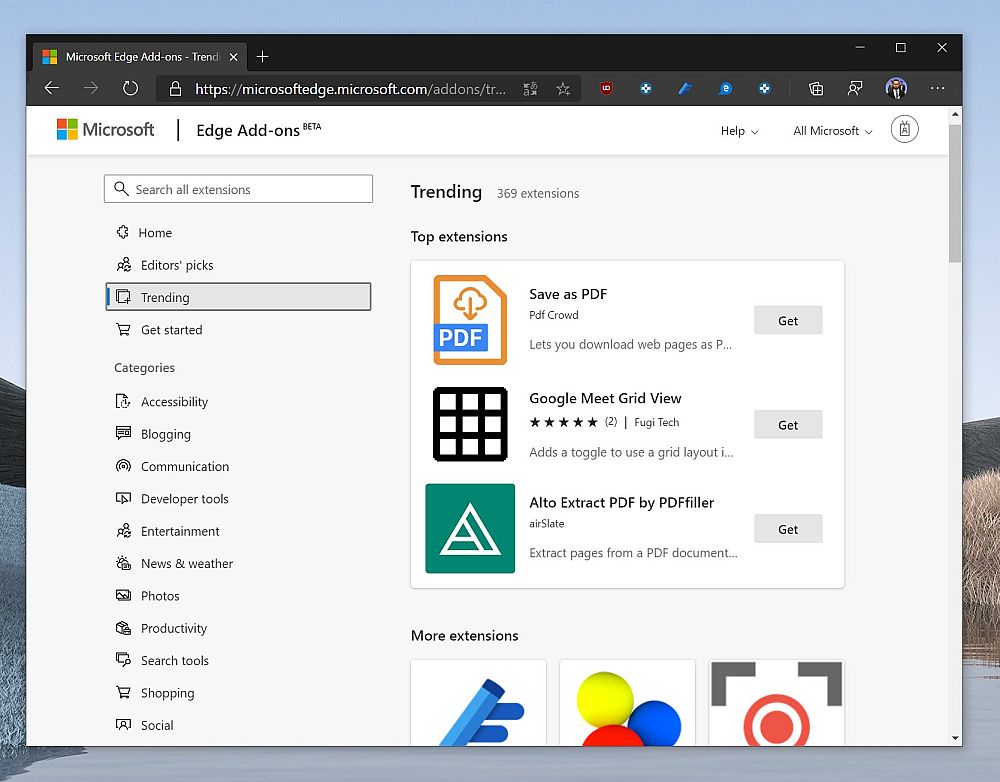Image resolution: width=1000 pixels, height=782 pixels.
Task: Refresh the page with the reload icon
Action: (130, 88)
